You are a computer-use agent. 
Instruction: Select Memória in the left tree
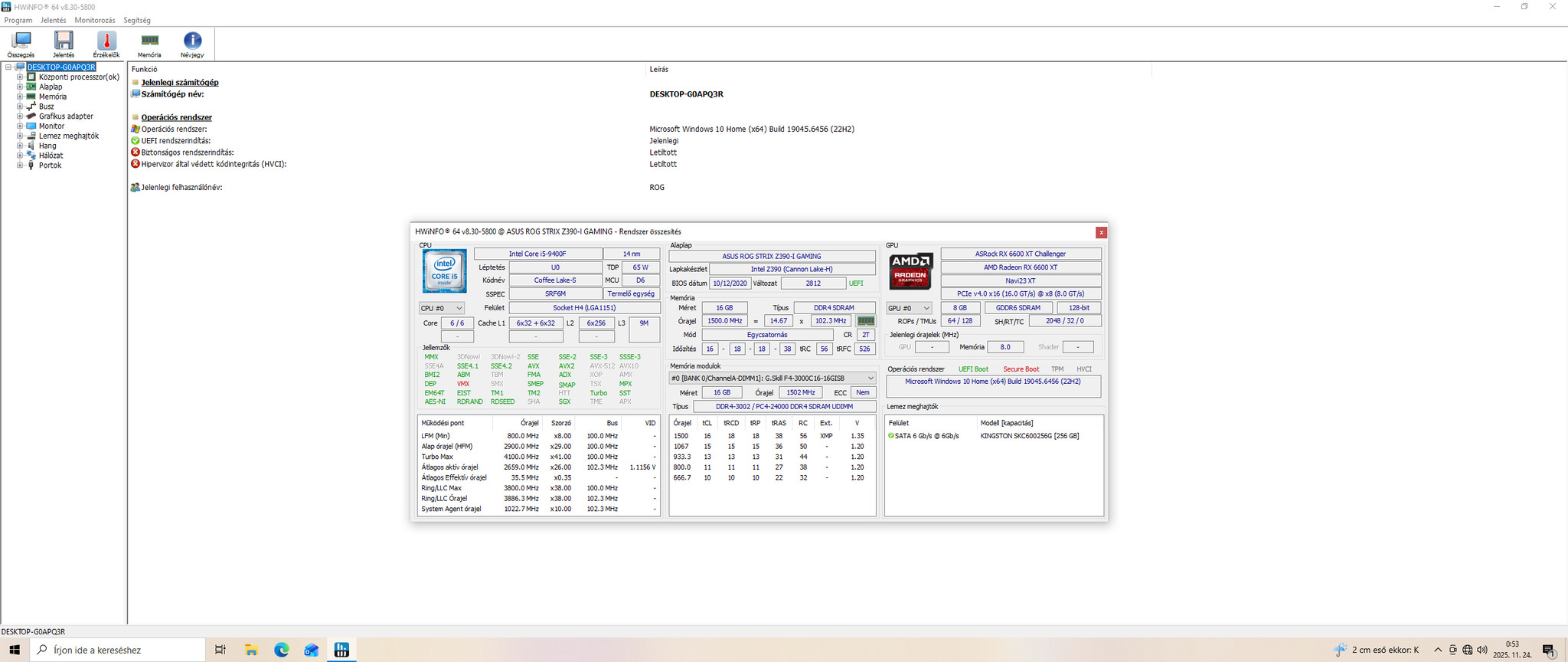[x=53, y=97]
